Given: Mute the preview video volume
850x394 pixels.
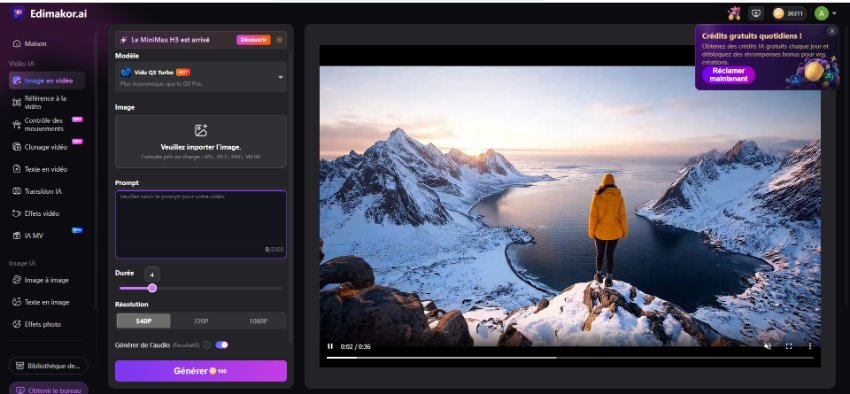Looking at the screenshot, I should click(x=767, y=346).
